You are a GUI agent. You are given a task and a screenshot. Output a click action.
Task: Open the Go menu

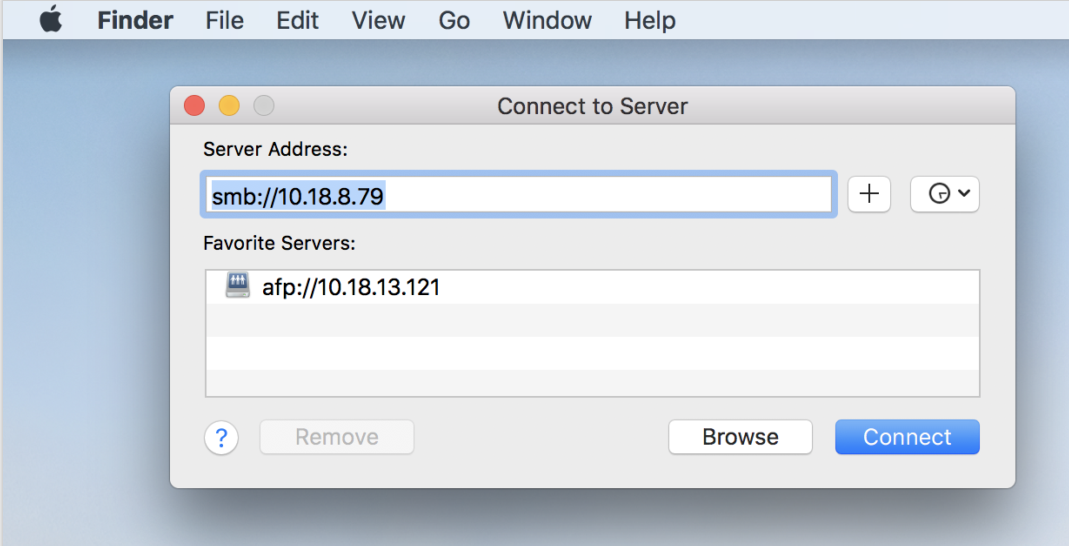coord(454,20)
